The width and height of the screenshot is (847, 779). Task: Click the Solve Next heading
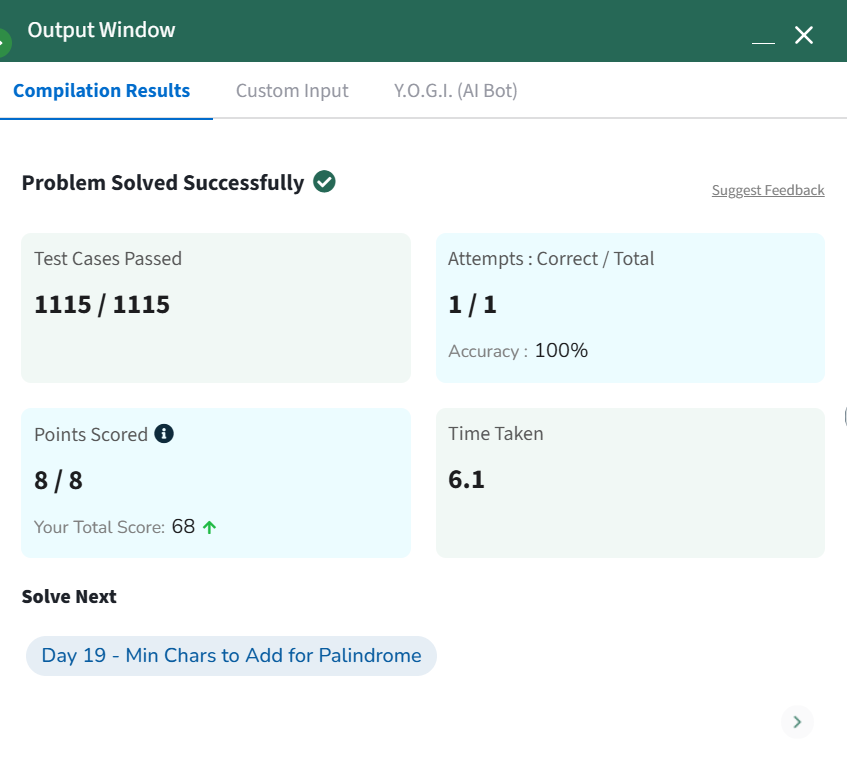(x=69, y=596)
